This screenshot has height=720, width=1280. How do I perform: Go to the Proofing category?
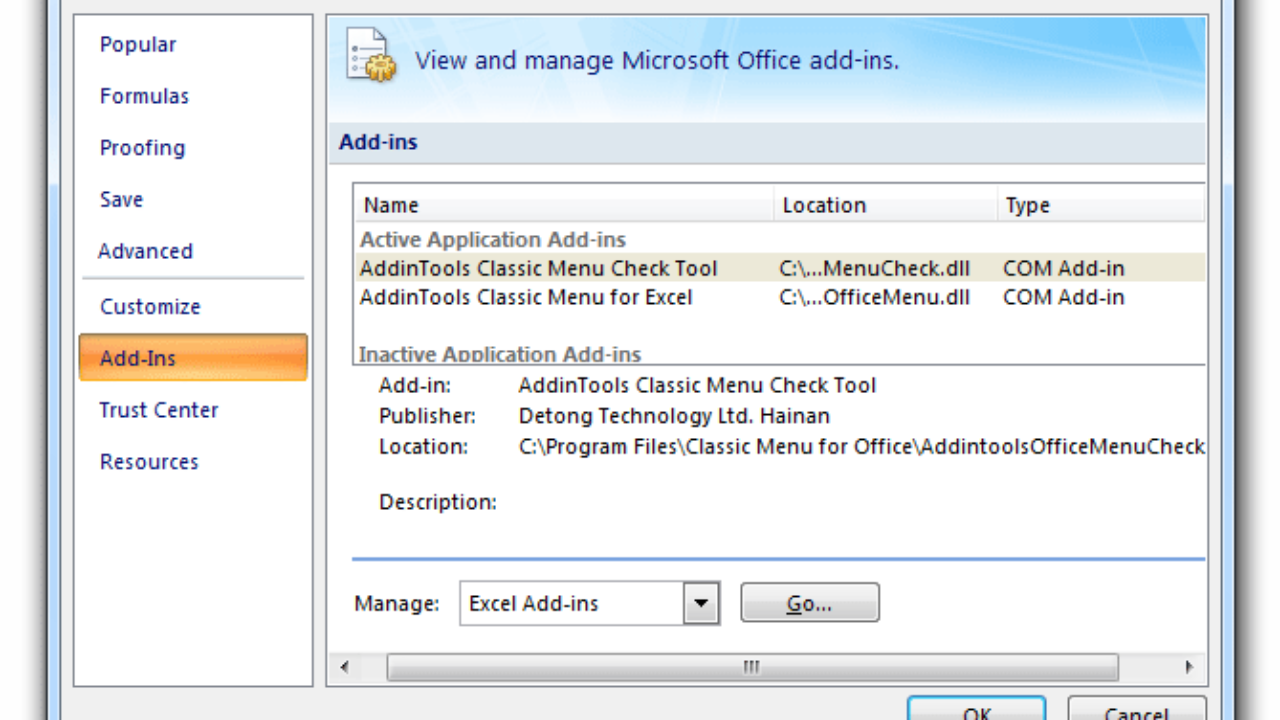142,148
